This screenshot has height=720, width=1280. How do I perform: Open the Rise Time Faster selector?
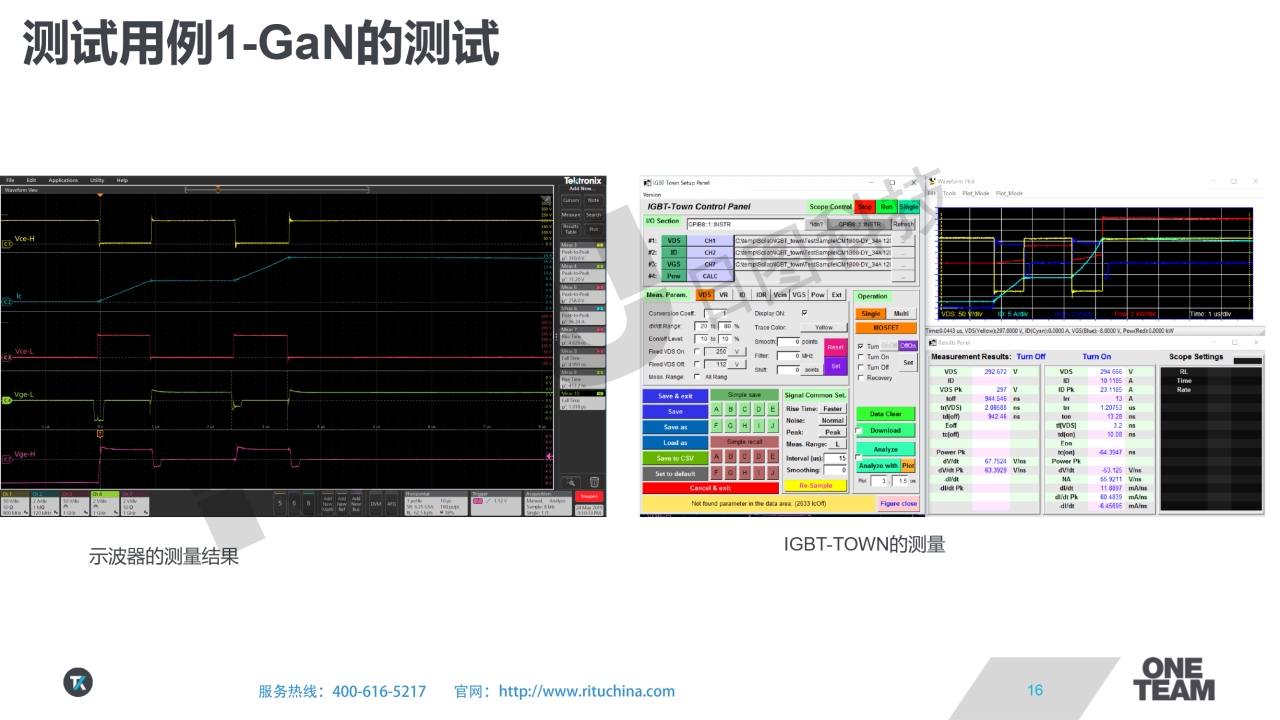(x=832, y=409)
